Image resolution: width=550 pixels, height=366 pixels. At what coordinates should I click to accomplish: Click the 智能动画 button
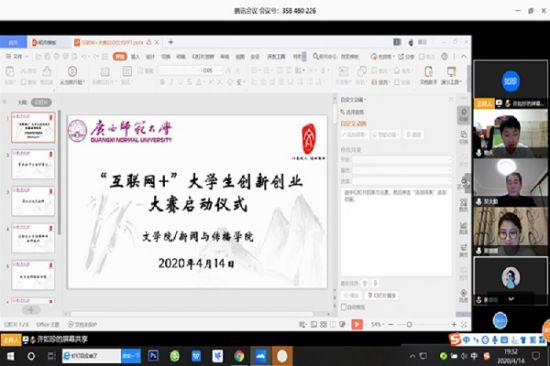tap(386, 134)
